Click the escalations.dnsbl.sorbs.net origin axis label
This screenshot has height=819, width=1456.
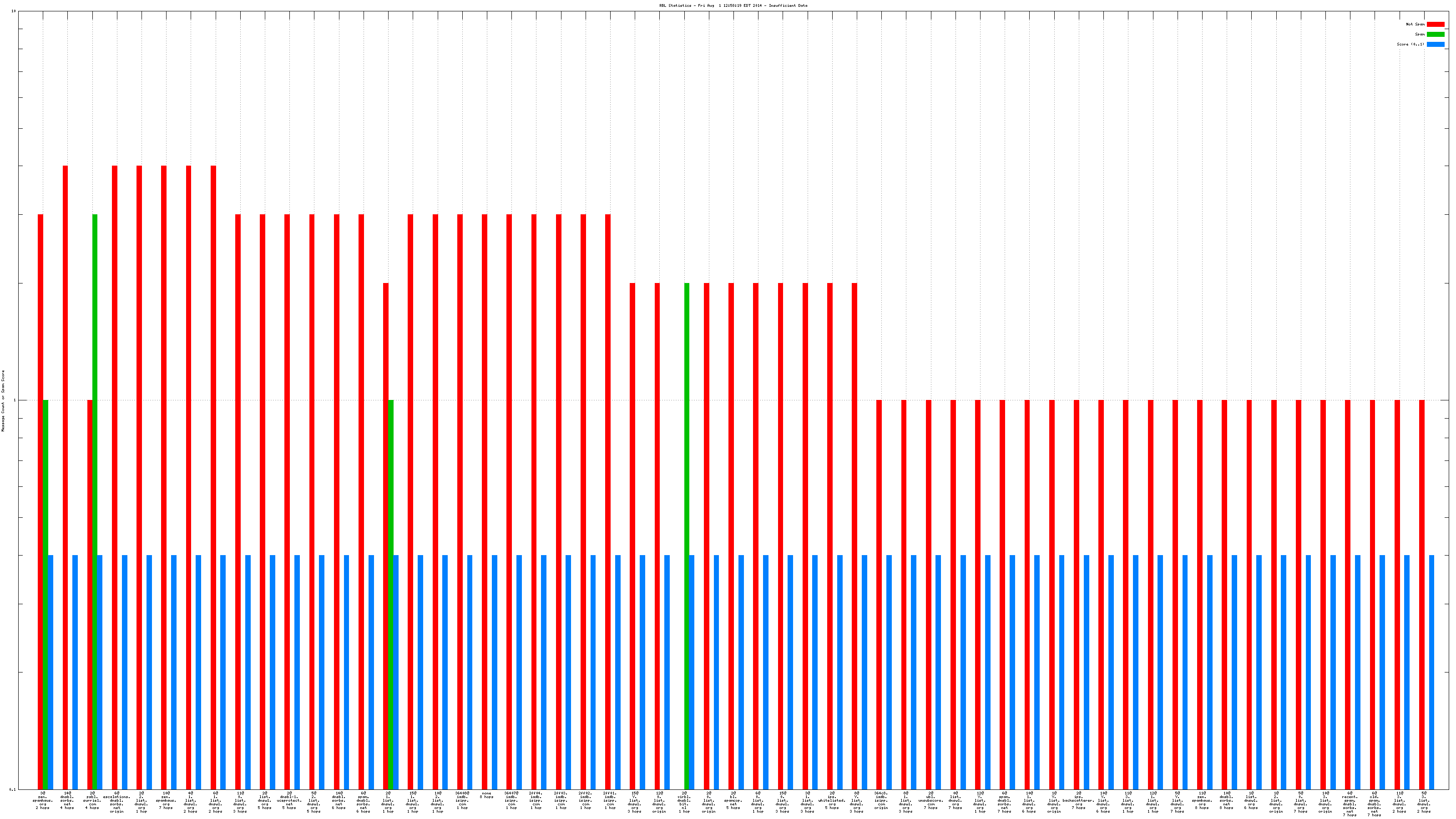[116, 802]
